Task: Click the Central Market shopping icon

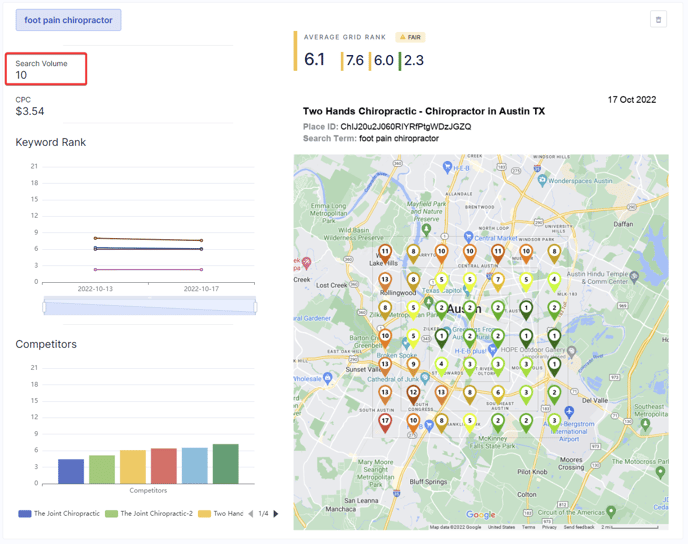Action: coord(468,238)
